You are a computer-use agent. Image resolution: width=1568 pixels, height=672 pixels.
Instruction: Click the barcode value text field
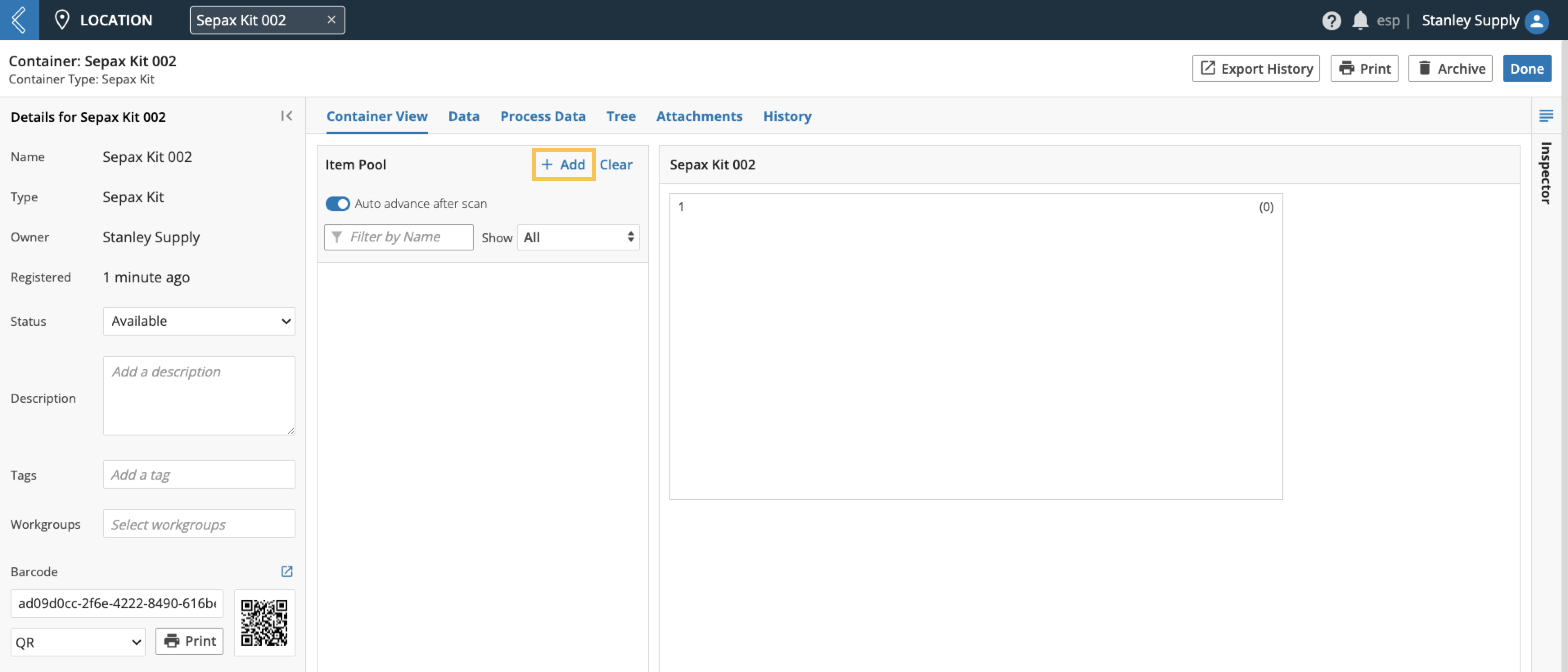pyautogui.click(x=117, y=603)
